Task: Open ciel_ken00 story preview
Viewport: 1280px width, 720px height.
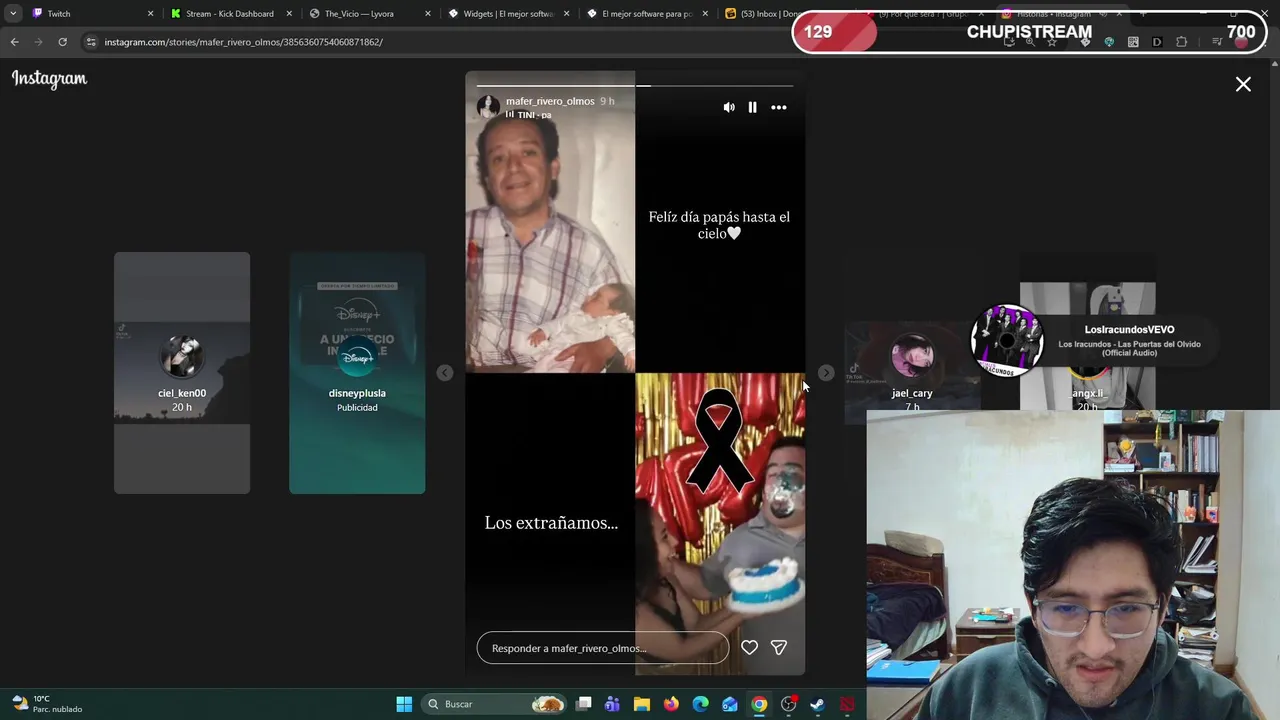Action: [182, 373]
